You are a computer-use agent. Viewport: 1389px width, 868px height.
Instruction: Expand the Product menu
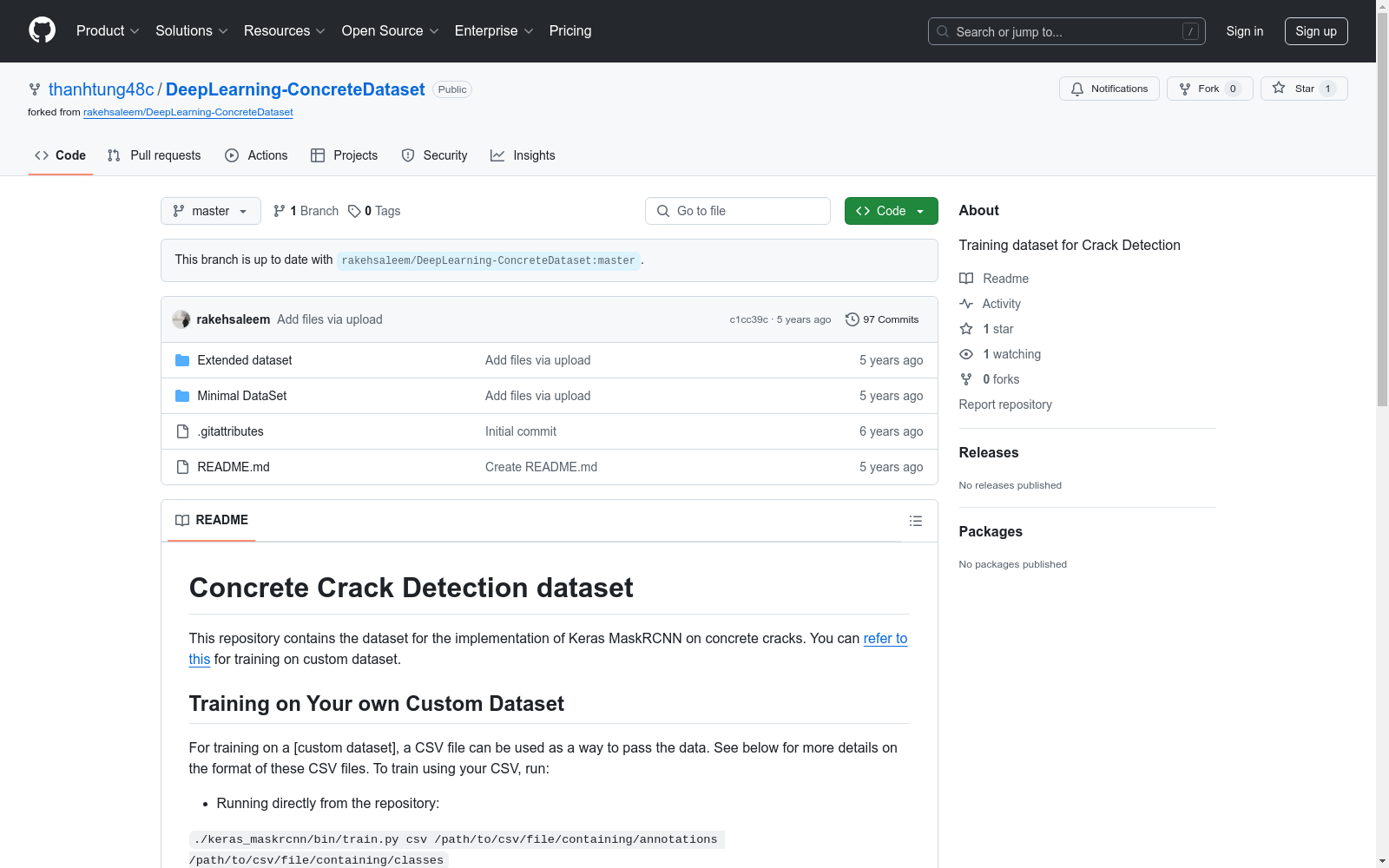tap(108, 30)
